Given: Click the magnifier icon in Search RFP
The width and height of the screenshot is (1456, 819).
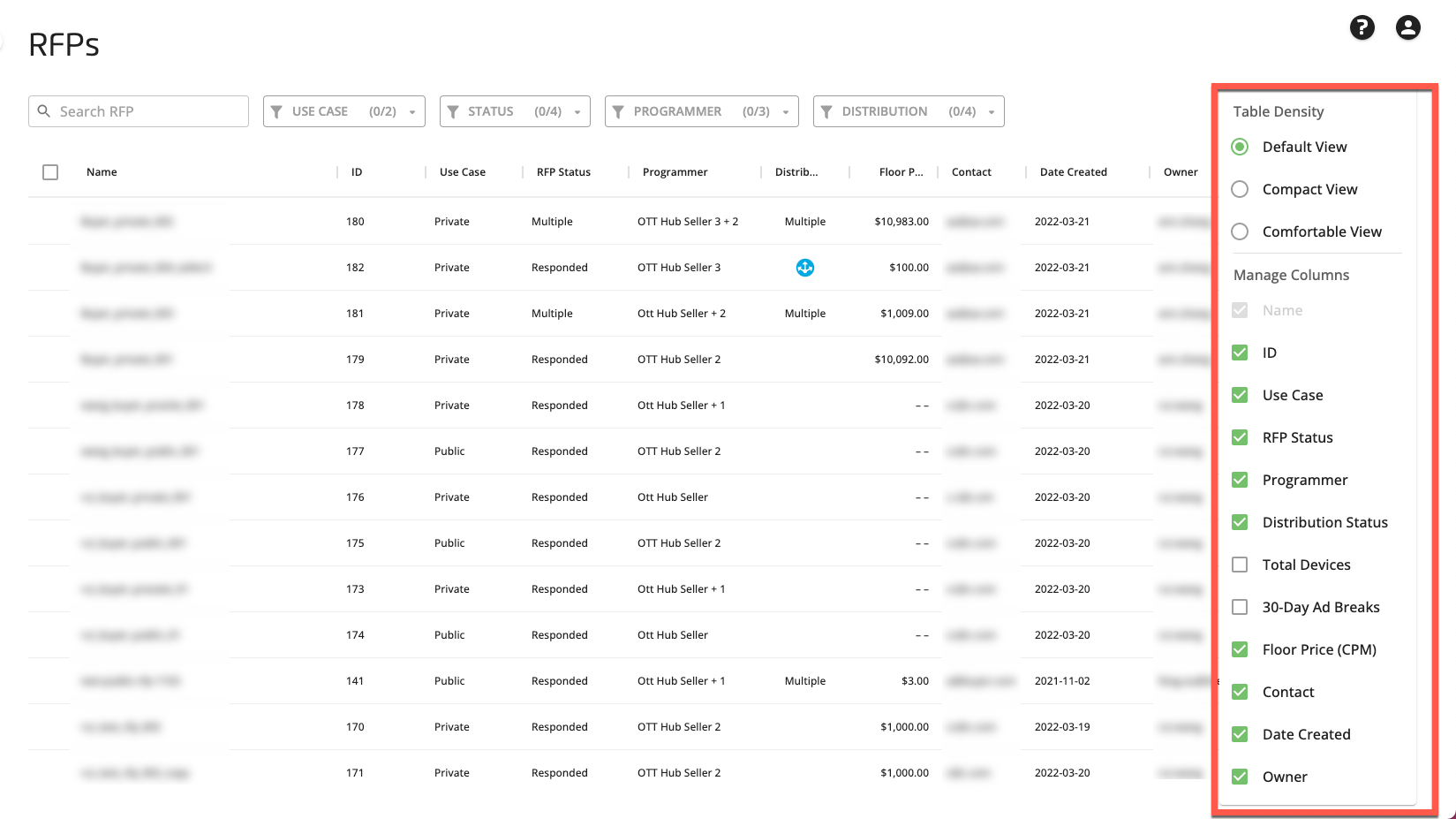Looking at the screenshot, I should (x=44, y=111).
